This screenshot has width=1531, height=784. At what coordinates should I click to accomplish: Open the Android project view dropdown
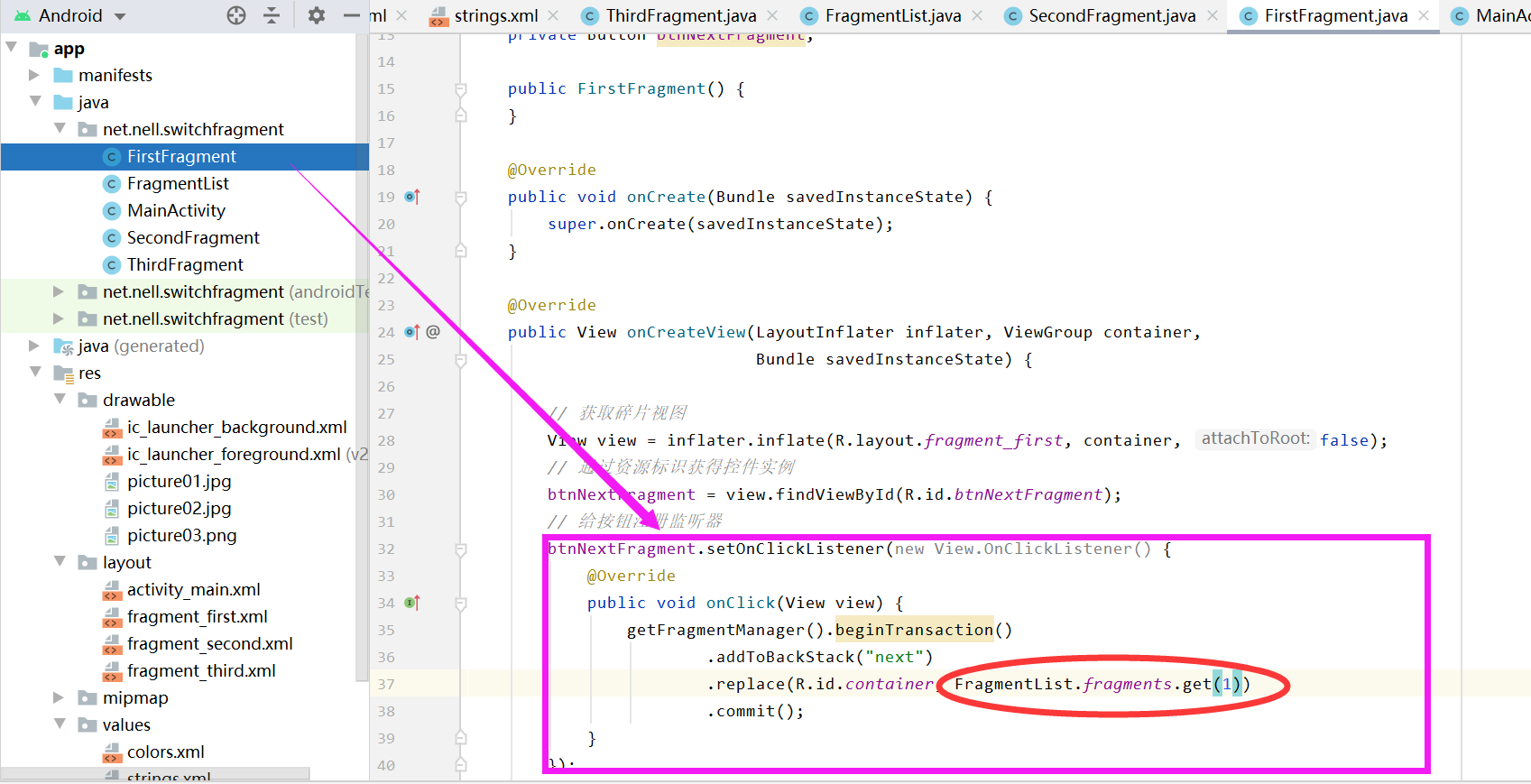click(x=69, y=15)
